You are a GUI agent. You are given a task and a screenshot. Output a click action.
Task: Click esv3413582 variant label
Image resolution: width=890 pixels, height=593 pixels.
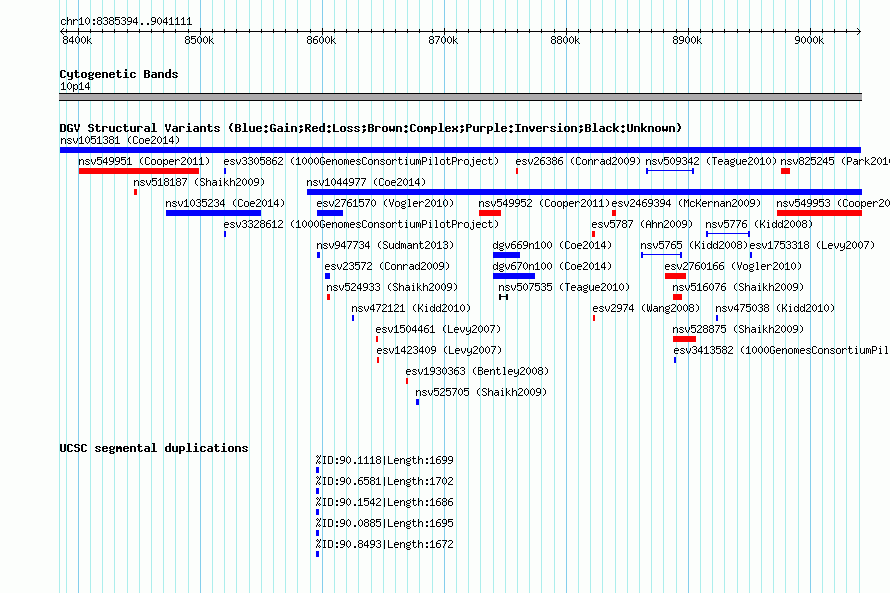[780, 350]
